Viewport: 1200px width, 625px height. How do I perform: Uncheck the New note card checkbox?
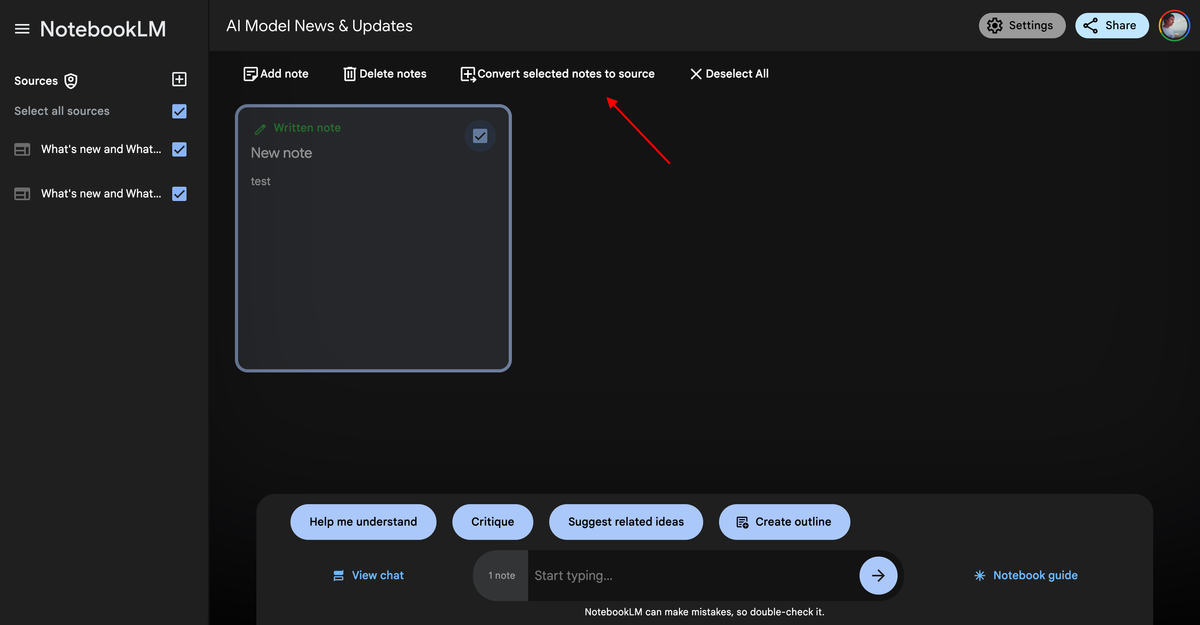click(x=480, y=135)
